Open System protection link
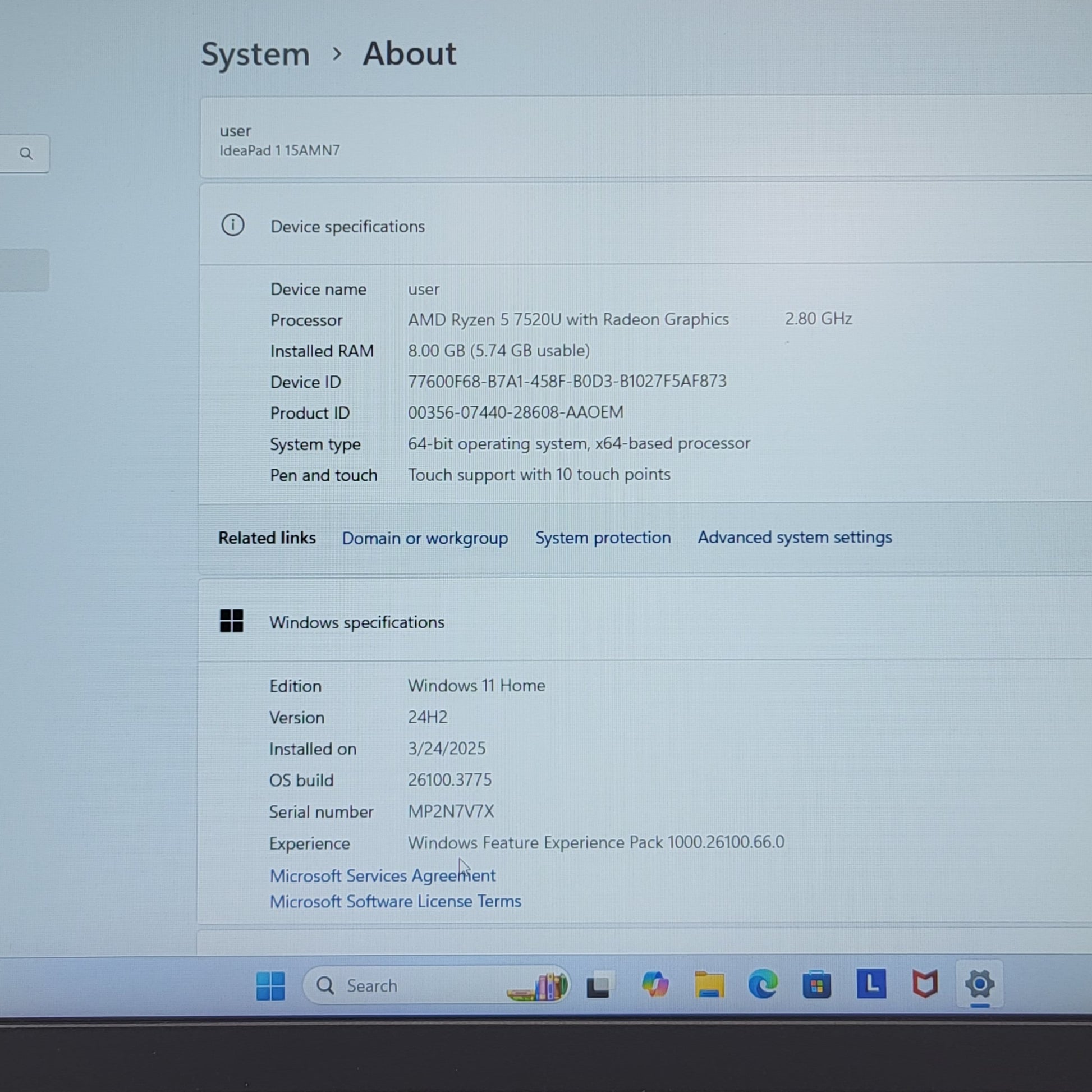Screen dimensions: 1092x1092 (603, 538)
